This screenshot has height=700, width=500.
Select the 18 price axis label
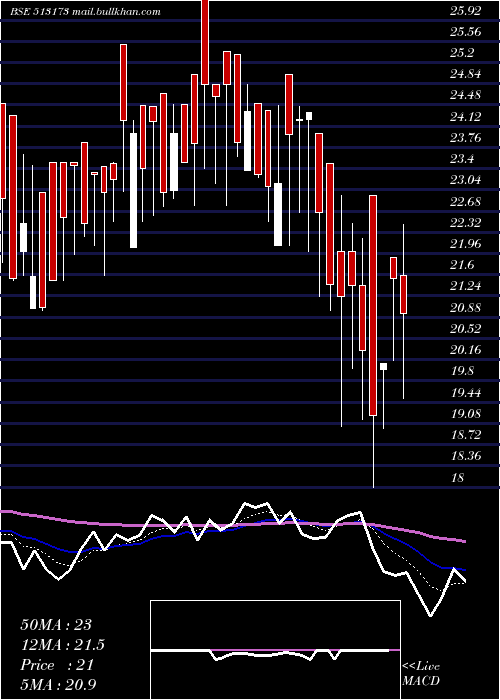point(458,478)
